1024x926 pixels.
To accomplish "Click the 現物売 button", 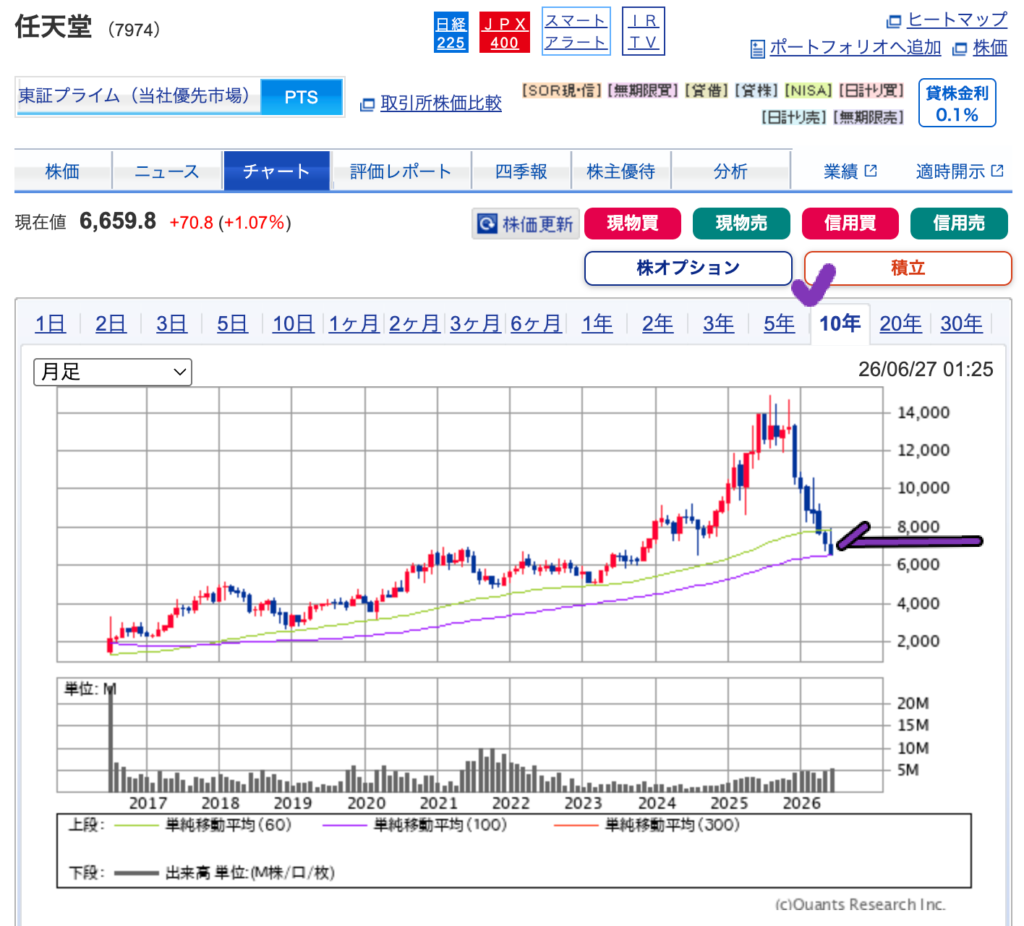I will [x=741, y=223].
